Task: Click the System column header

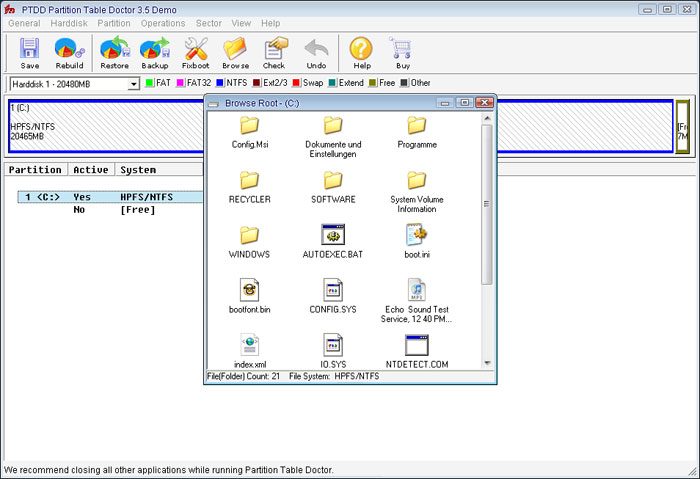Action: coord(159,170)
